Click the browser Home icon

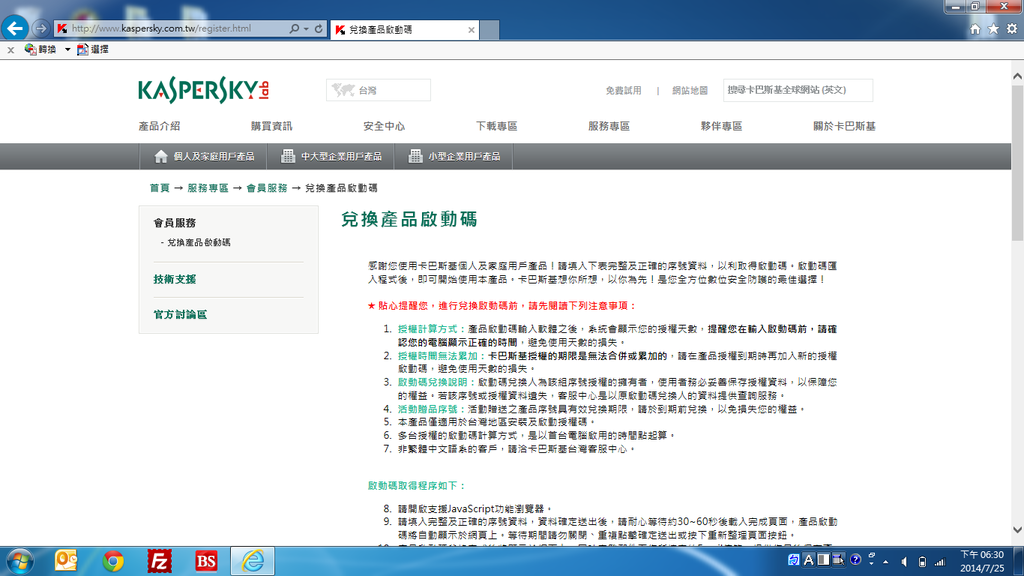coord(975,29)
